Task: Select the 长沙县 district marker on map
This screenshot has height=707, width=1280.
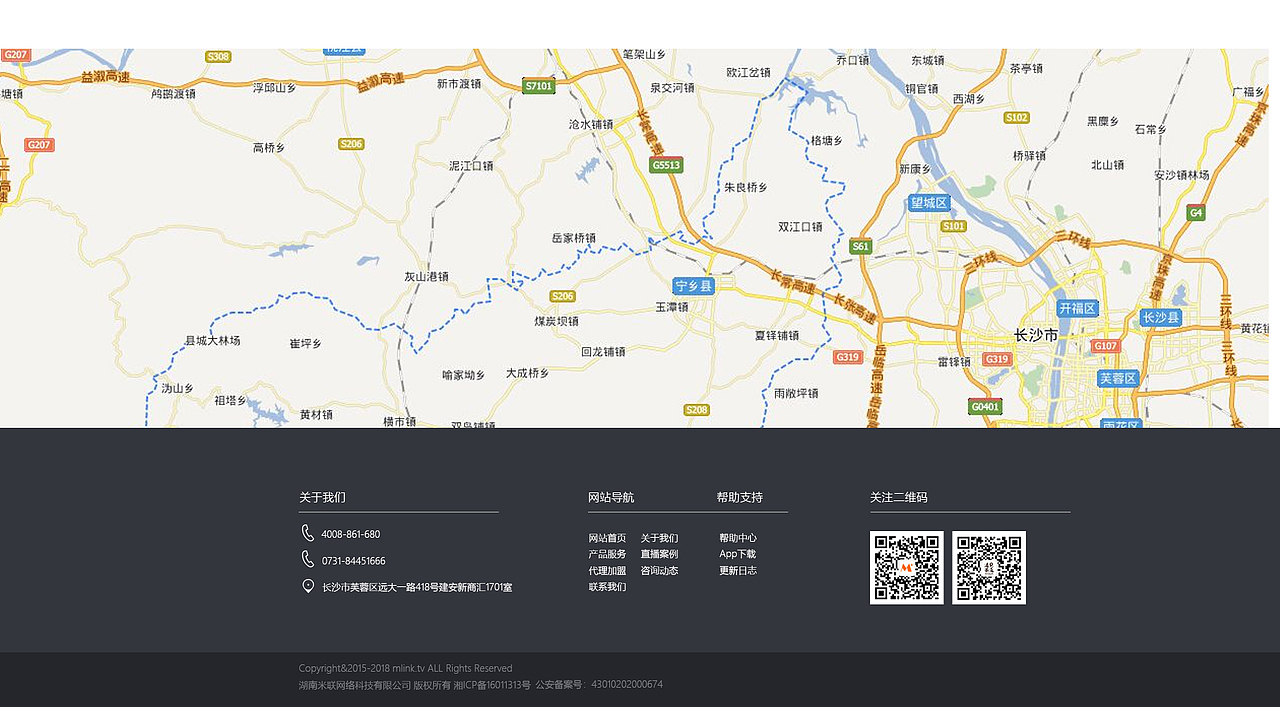Action: coord(1161,318)
